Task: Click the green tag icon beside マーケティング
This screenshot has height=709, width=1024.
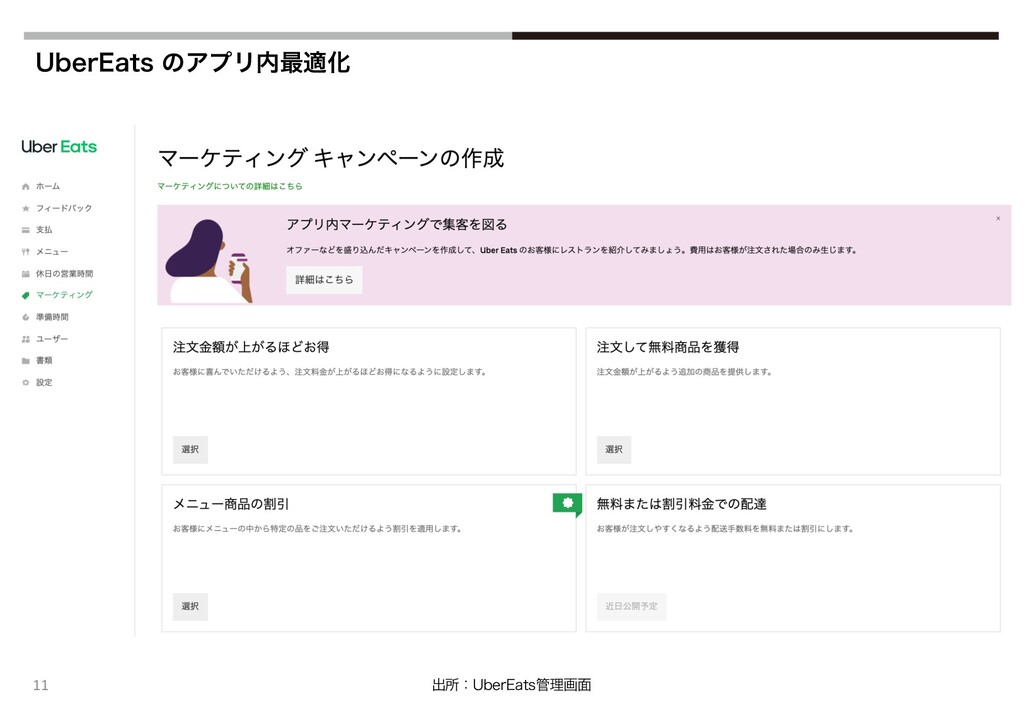Action: tap(25, 295)
